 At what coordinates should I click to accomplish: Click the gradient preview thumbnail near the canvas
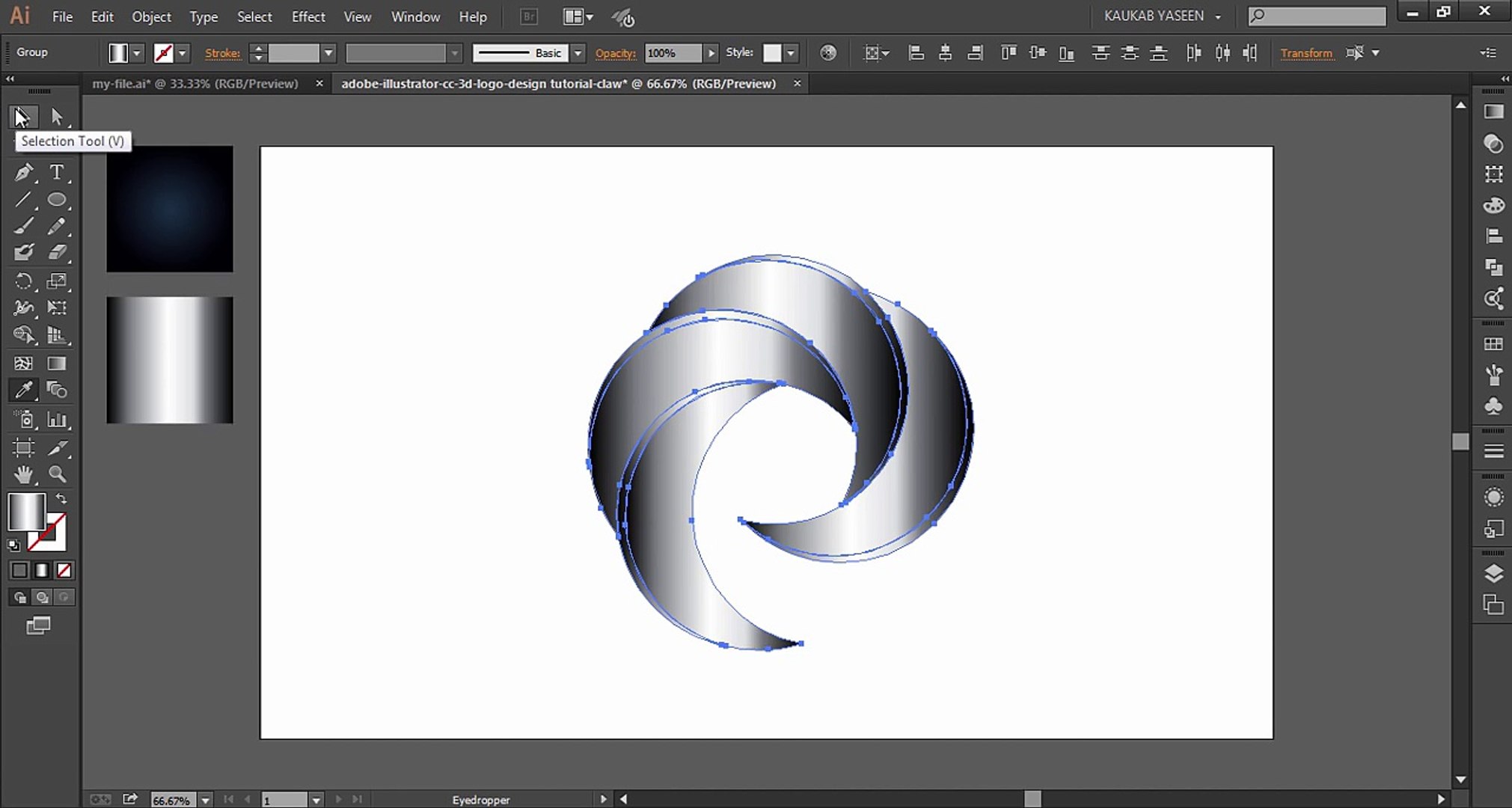coord(170,361)
